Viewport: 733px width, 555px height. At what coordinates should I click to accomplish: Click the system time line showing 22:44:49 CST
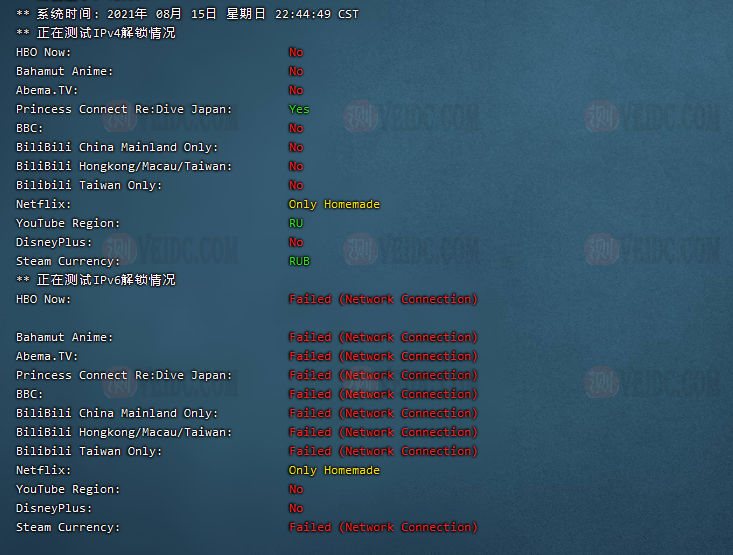[187, 14]
